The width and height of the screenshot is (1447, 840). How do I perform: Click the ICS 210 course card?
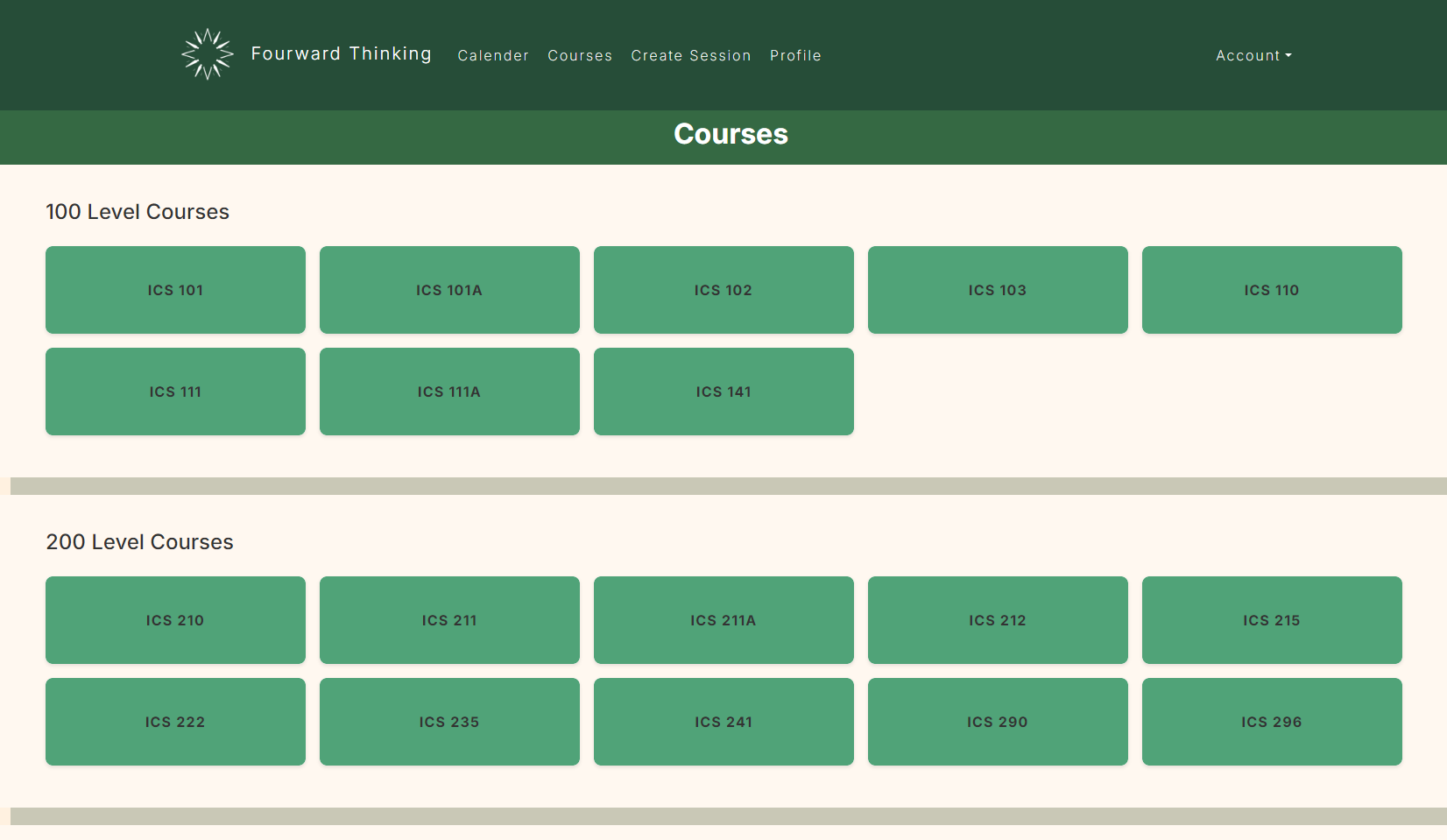point(175,620)
